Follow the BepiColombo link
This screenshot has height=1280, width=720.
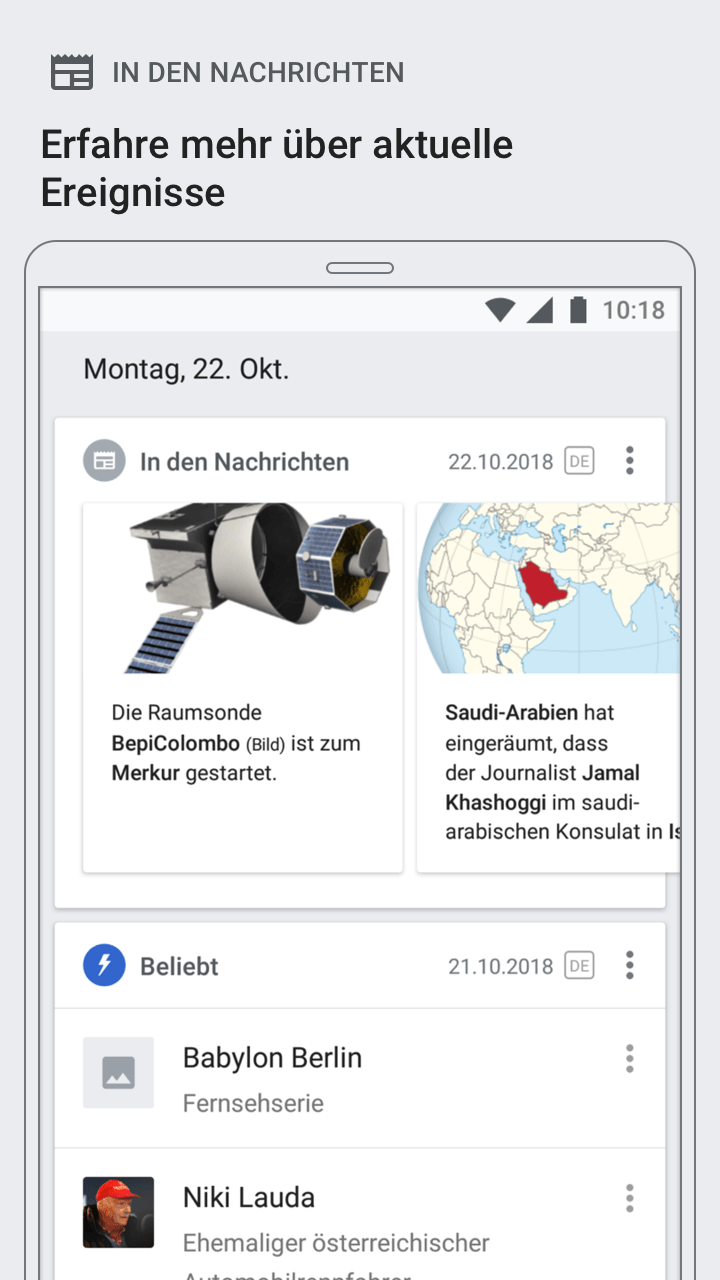pos(176,743)
